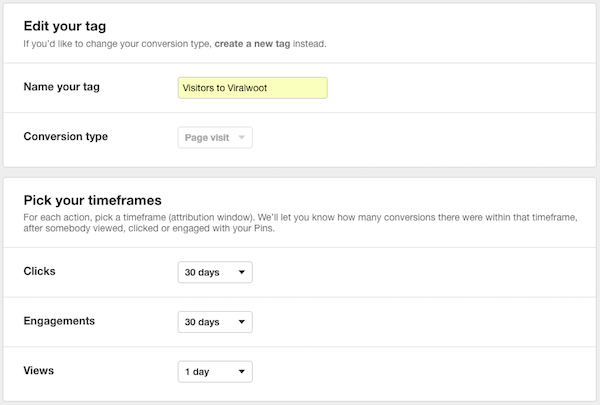Click the "If you'd like to change" hint text

[175, 44]
